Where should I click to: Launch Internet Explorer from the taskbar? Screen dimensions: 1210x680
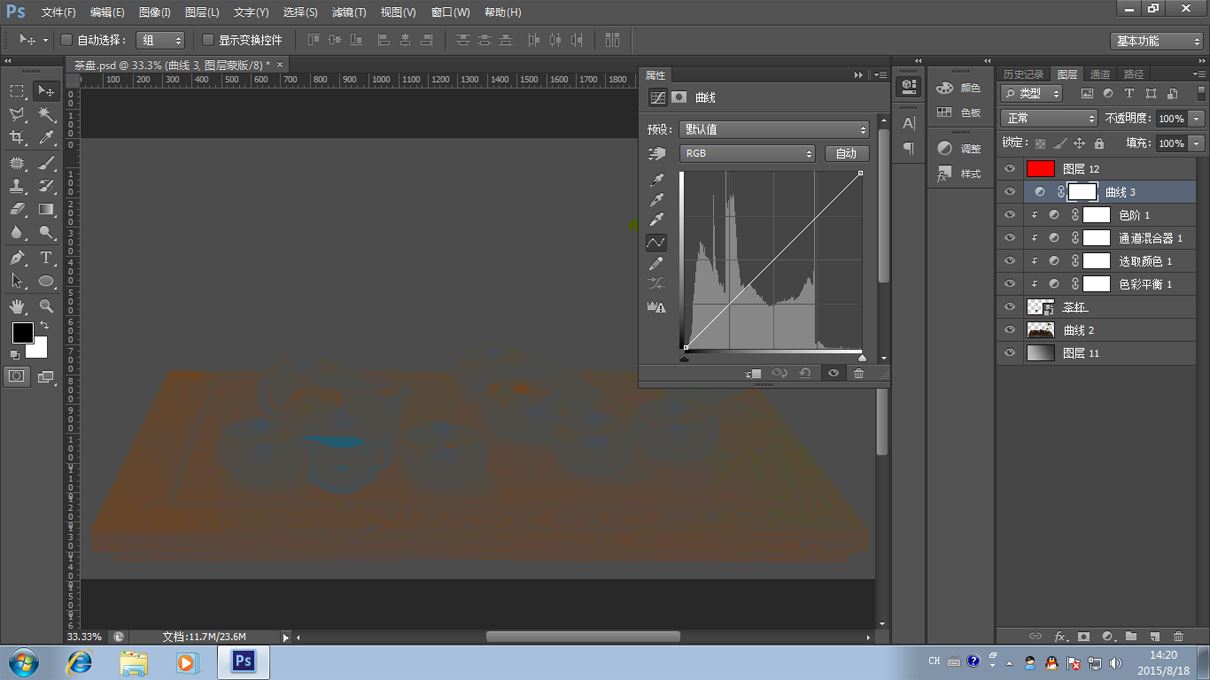(79, 662)
